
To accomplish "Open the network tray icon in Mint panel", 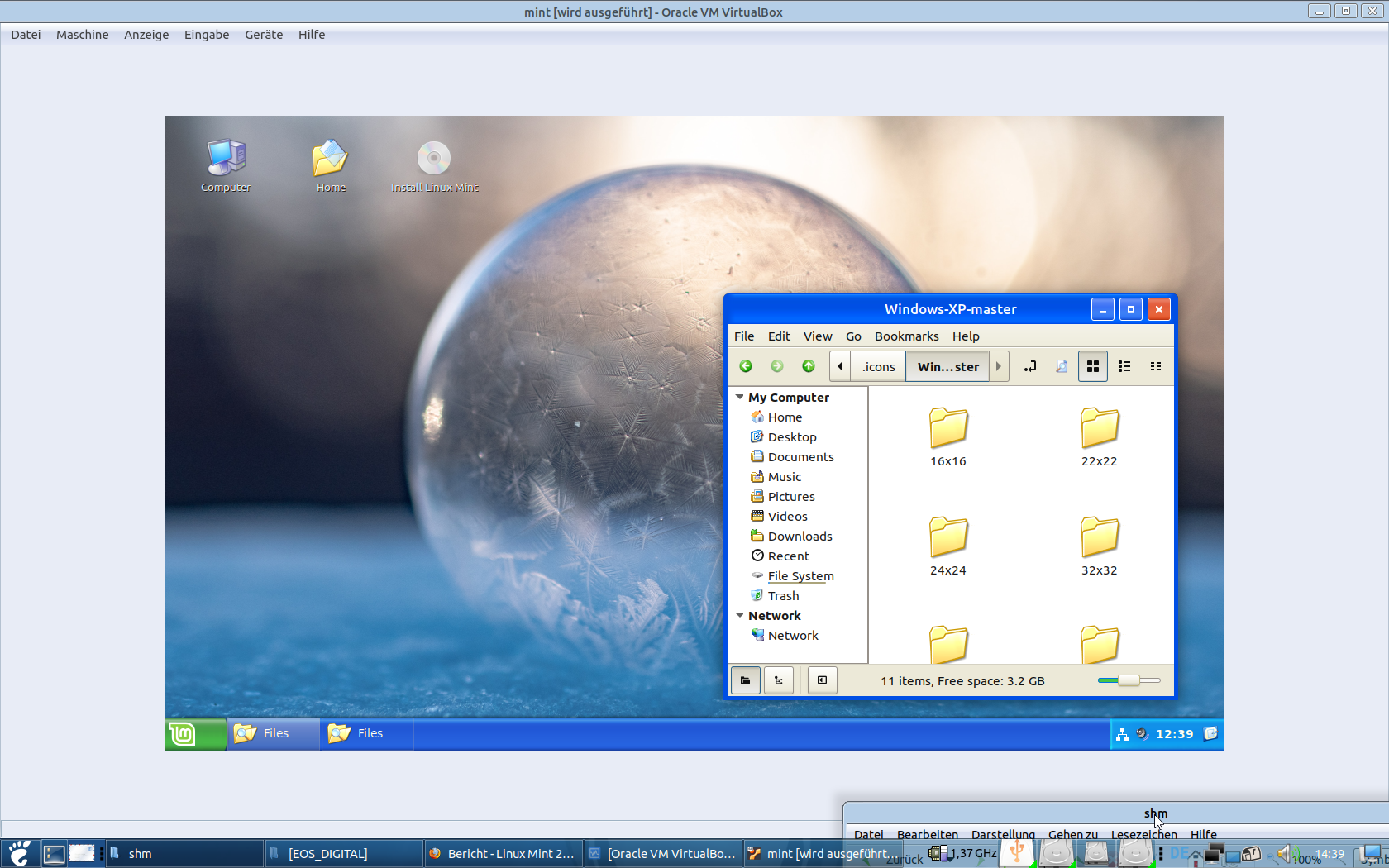I will tap(1122, 734).
